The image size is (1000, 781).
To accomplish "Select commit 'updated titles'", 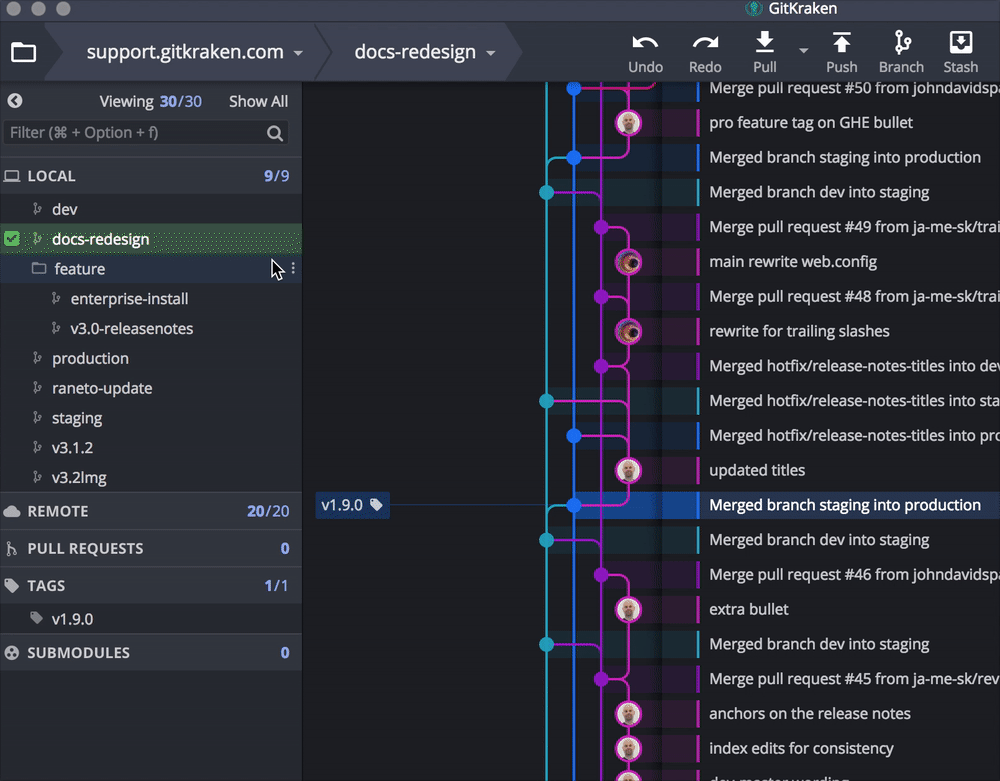I will (757, 470).
